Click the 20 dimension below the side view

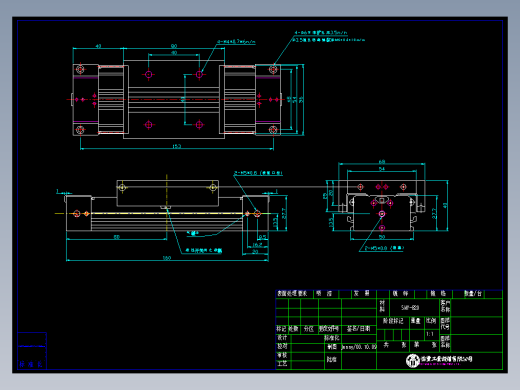(x=255, y=252)
